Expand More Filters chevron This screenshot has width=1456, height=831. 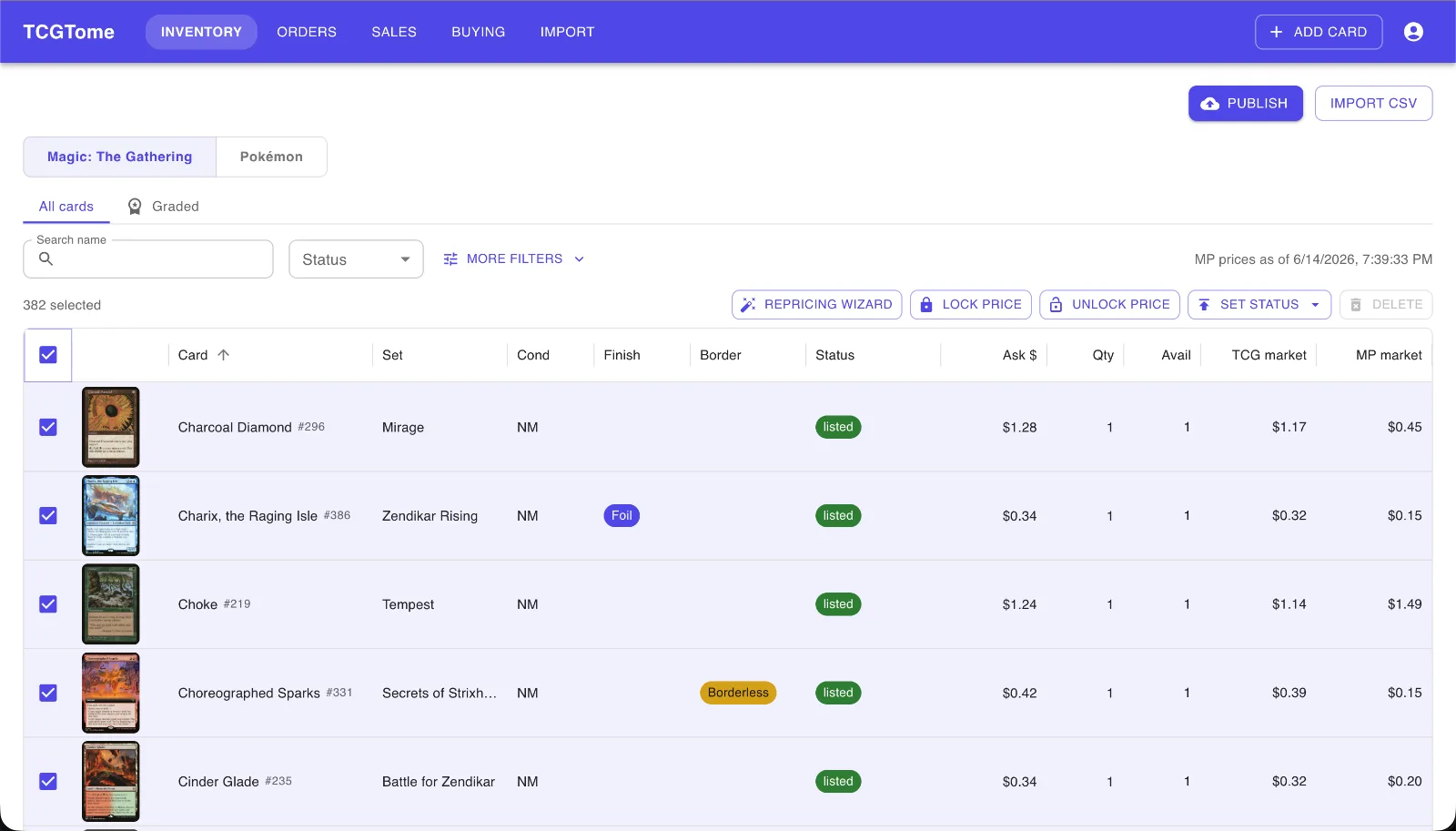pyautogui.click(x=580, y=259)
